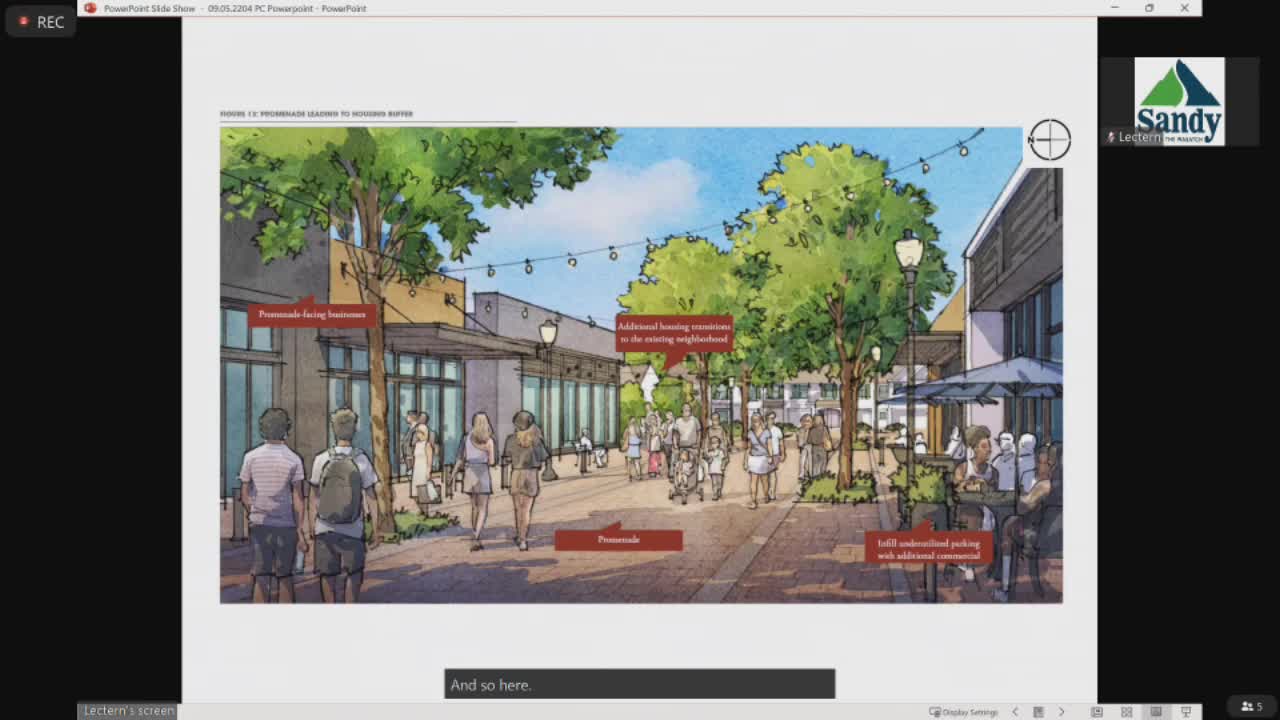The width and height of the screenshot is (1280, 720).
Task: Select the Normal view icon in status bar
Action: [1096, 708]
